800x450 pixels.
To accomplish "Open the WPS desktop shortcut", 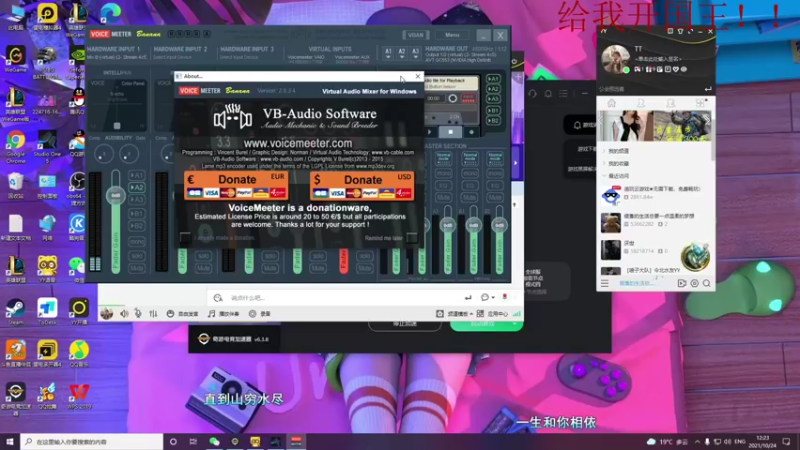I will click(x=79, y=396).
